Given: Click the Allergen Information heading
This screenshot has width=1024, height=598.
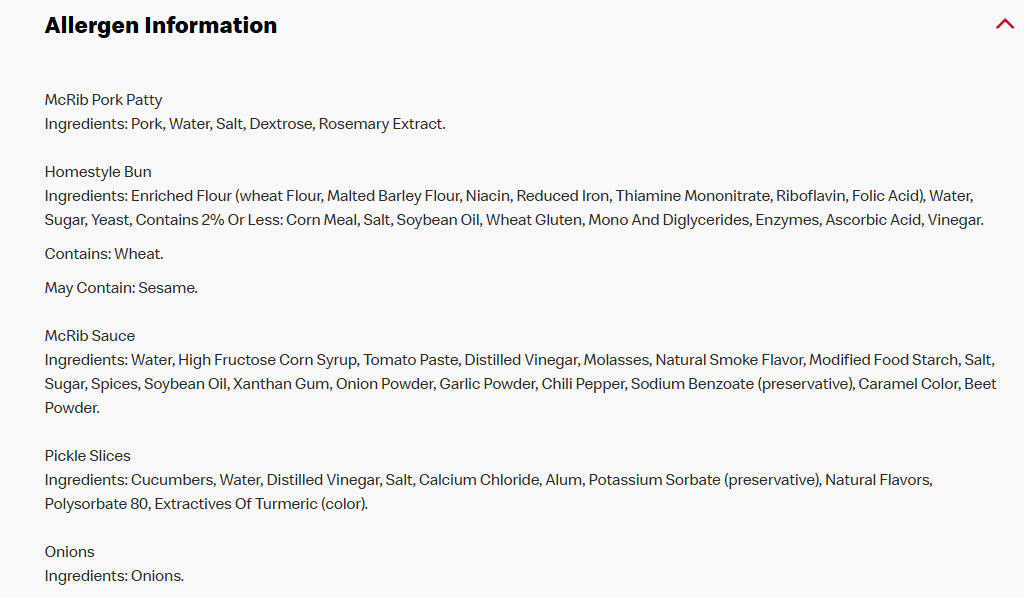Looking at the screenshot, I should coord(161,26).
